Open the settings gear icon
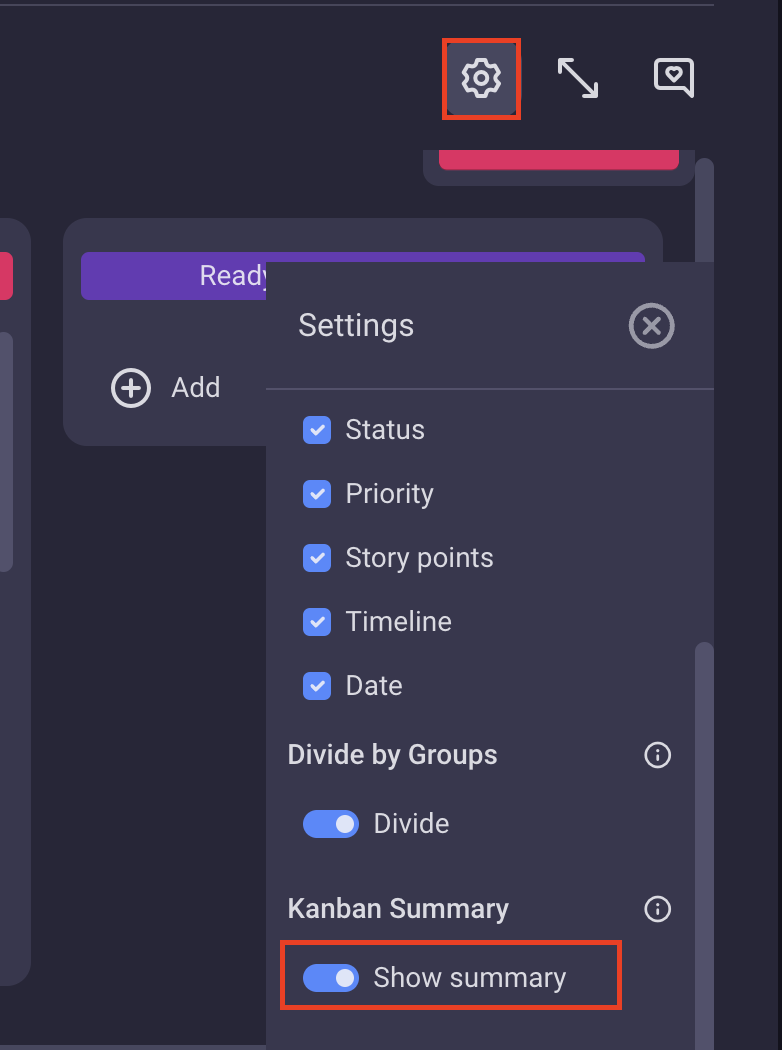 pyautogui.click(x=481, y=79)
